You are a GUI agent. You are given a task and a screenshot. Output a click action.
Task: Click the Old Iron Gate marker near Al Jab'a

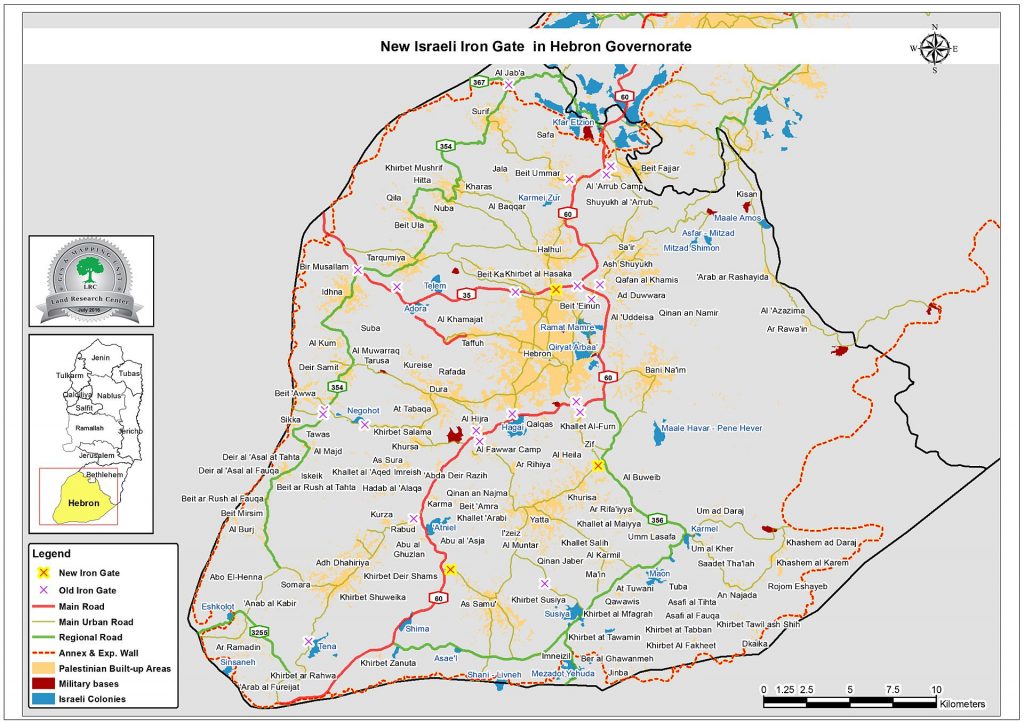pos(510,86)
